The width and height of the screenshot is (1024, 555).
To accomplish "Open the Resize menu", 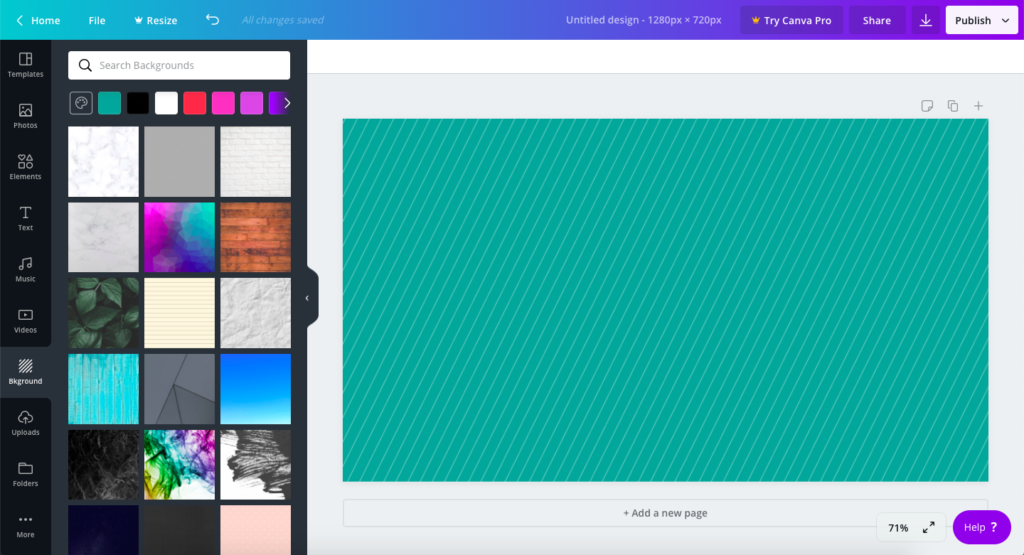I will pos(155,20).
